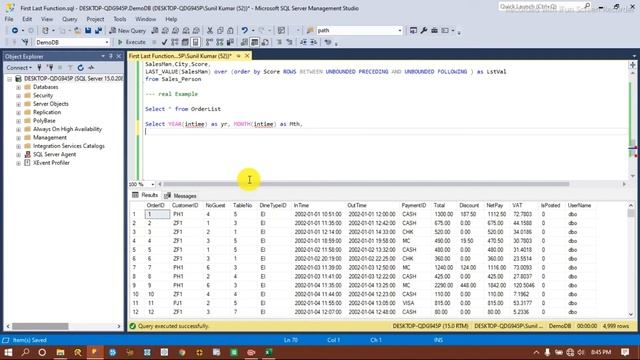
Task: Click the OrderID column header
Action: pyautogui.click(x=156, y=206)
